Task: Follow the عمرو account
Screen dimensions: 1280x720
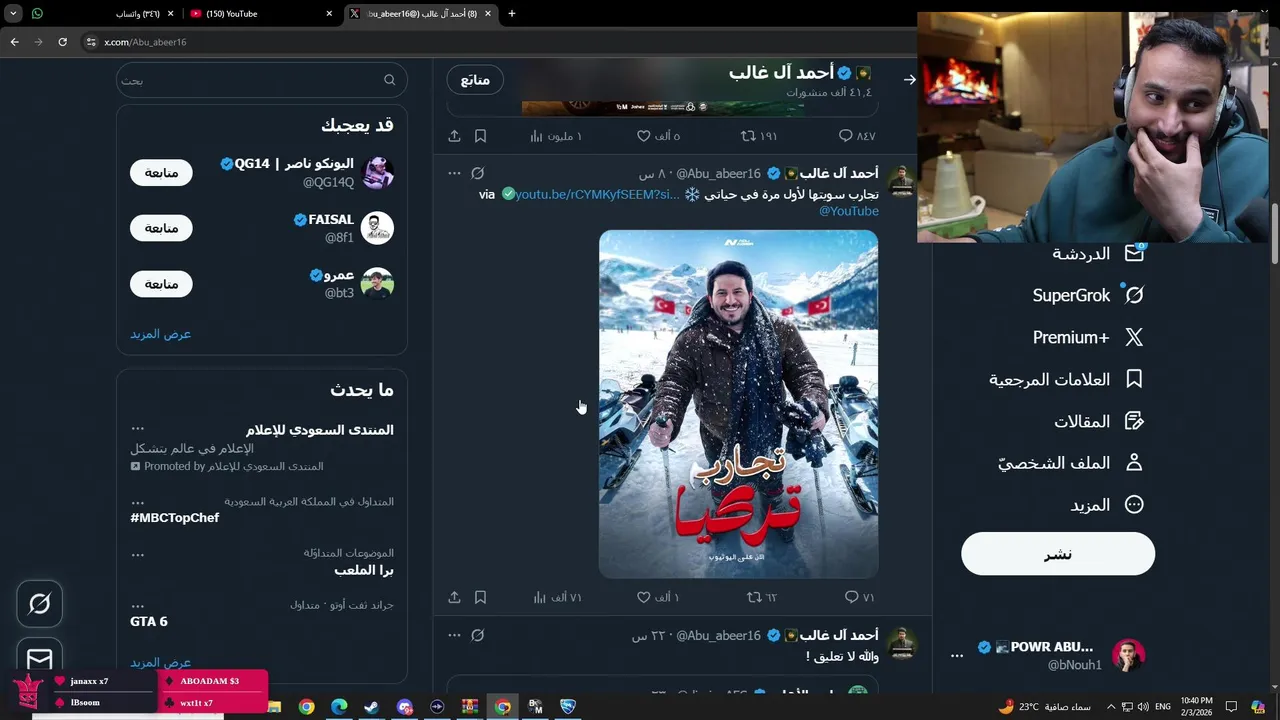Action: point(161,284)
